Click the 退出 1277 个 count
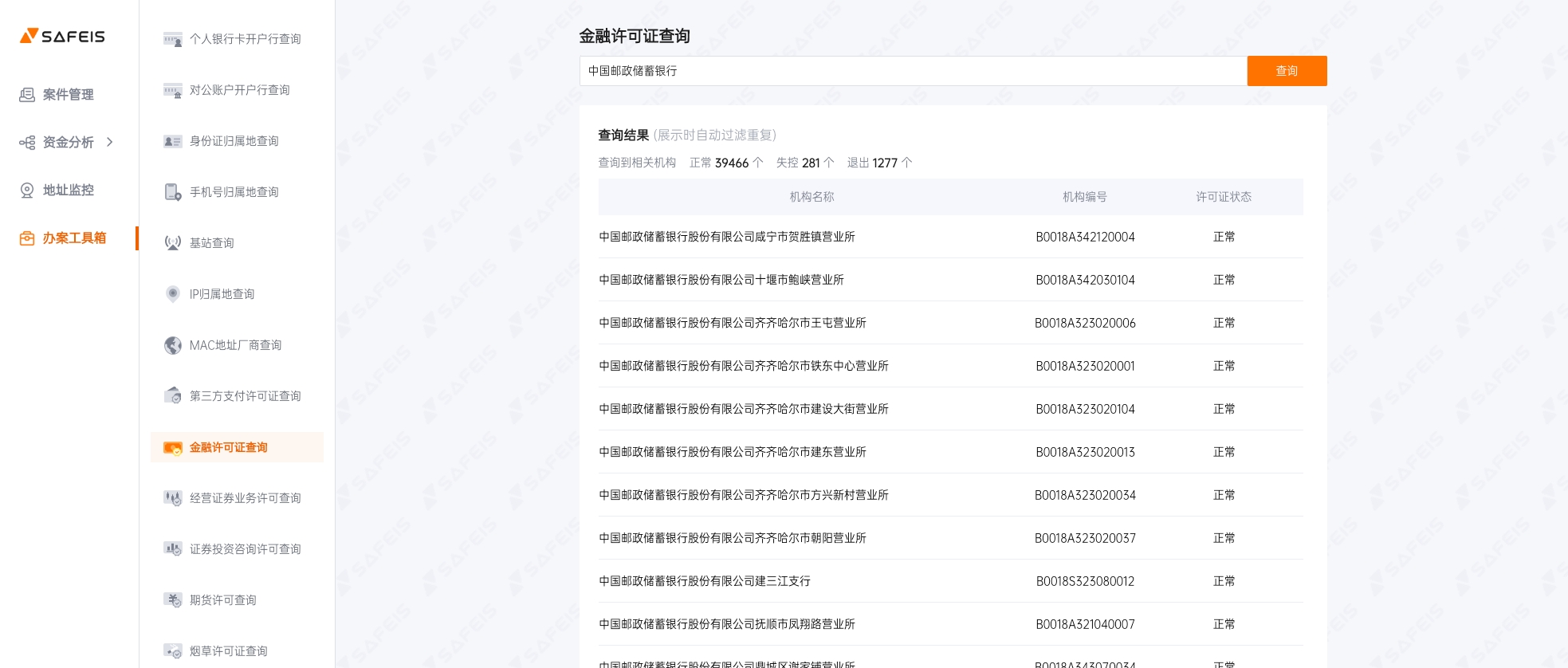Viewport: 1568px width, 668px height. pos(879,163)
